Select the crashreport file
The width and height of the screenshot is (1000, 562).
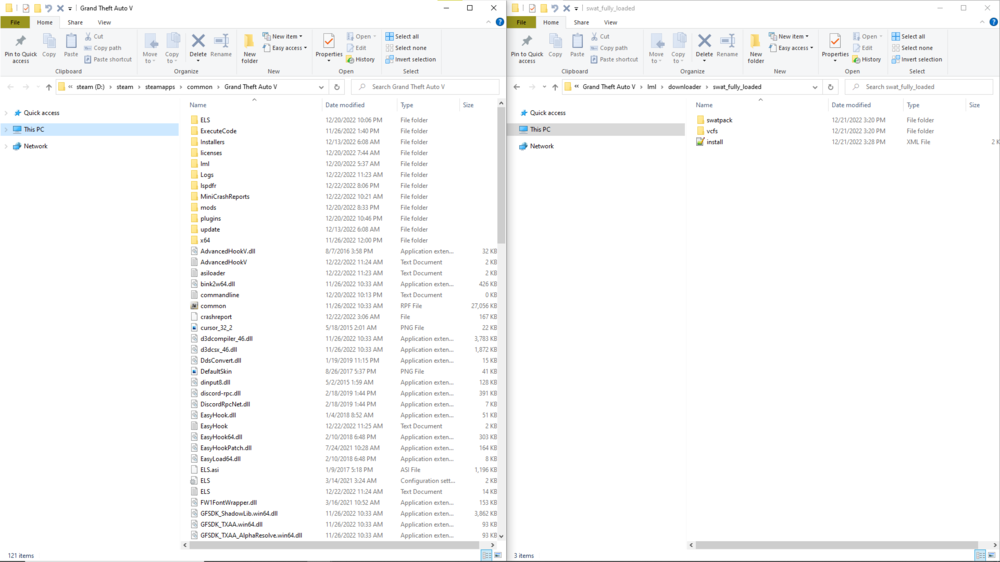(216, 316)
